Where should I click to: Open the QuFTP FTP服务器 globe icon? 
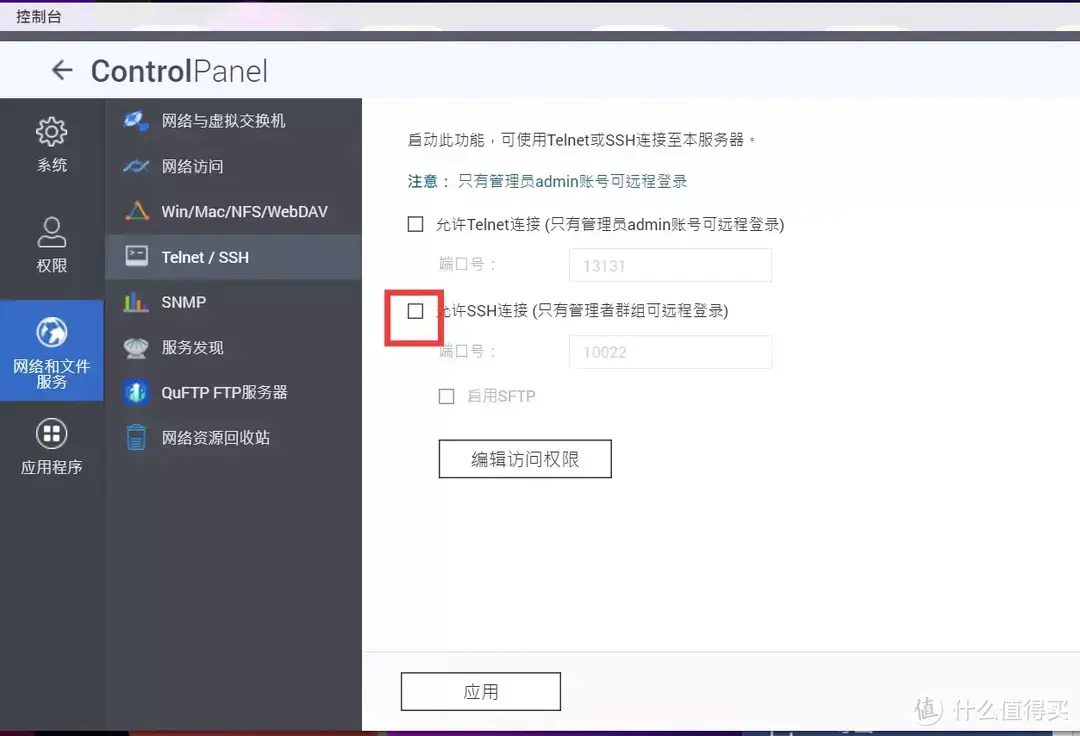coord(135,392)
